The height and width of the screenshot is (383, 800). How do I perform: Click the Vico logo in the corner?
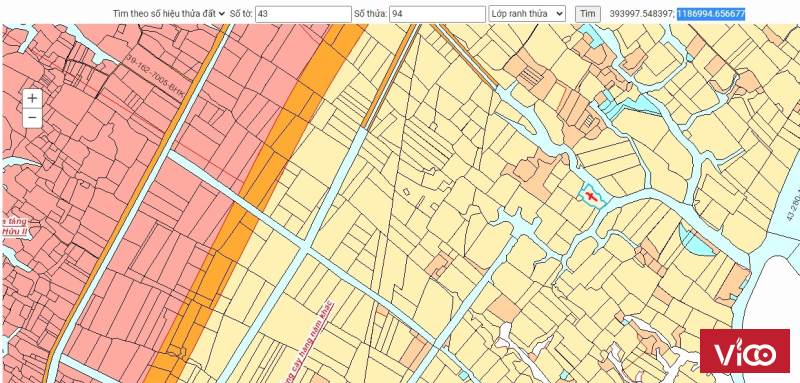(744, 351)
